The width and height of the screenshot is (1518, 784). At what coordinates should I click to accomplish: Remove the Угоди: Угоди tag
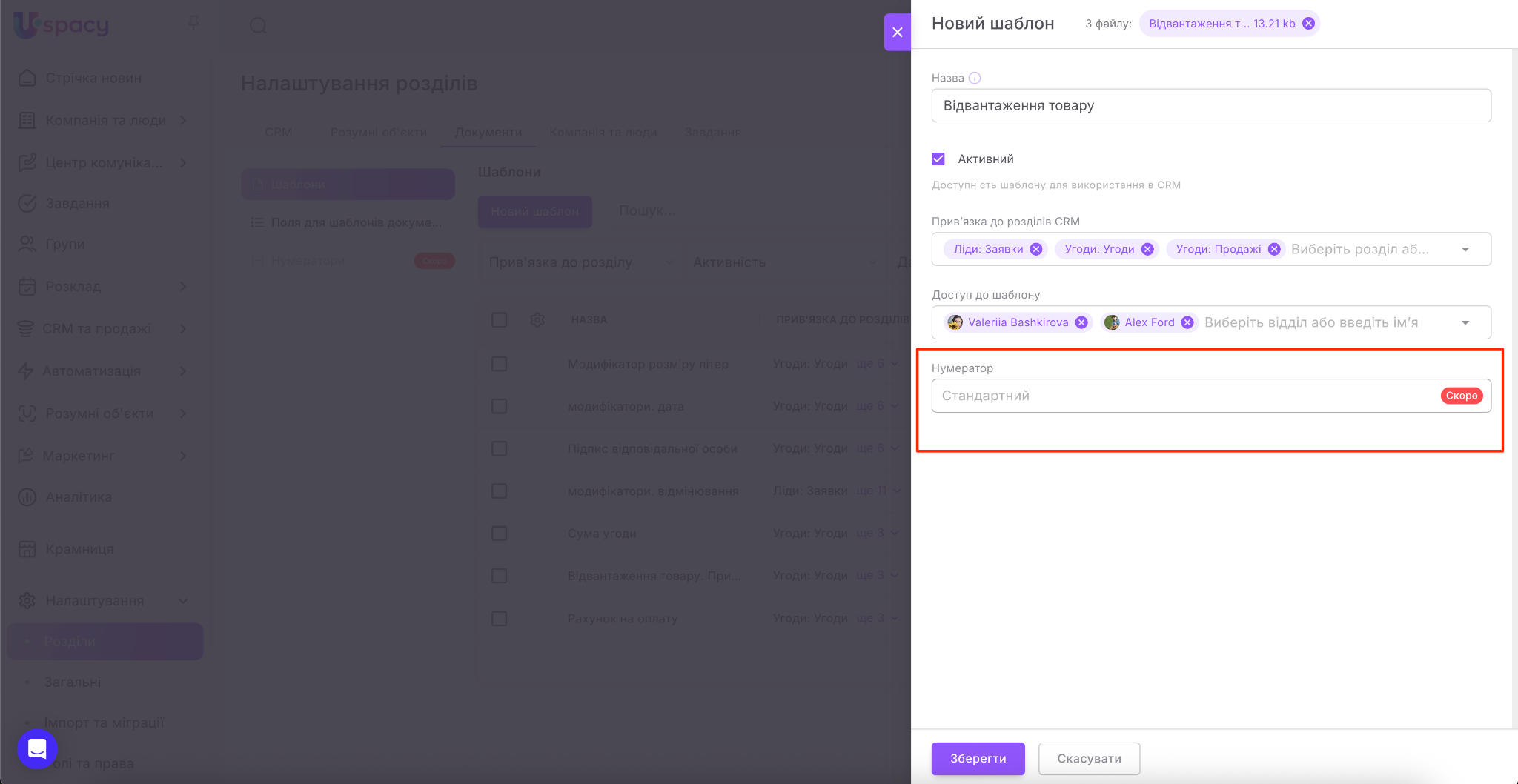coord(1147,249)
